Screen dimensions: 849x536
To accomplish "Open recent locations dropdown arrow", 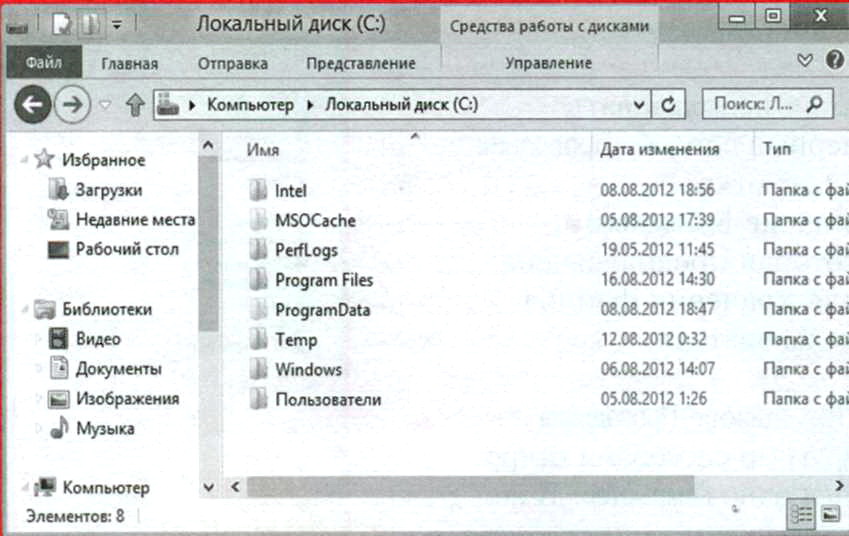I will click(x=106, y=104).
